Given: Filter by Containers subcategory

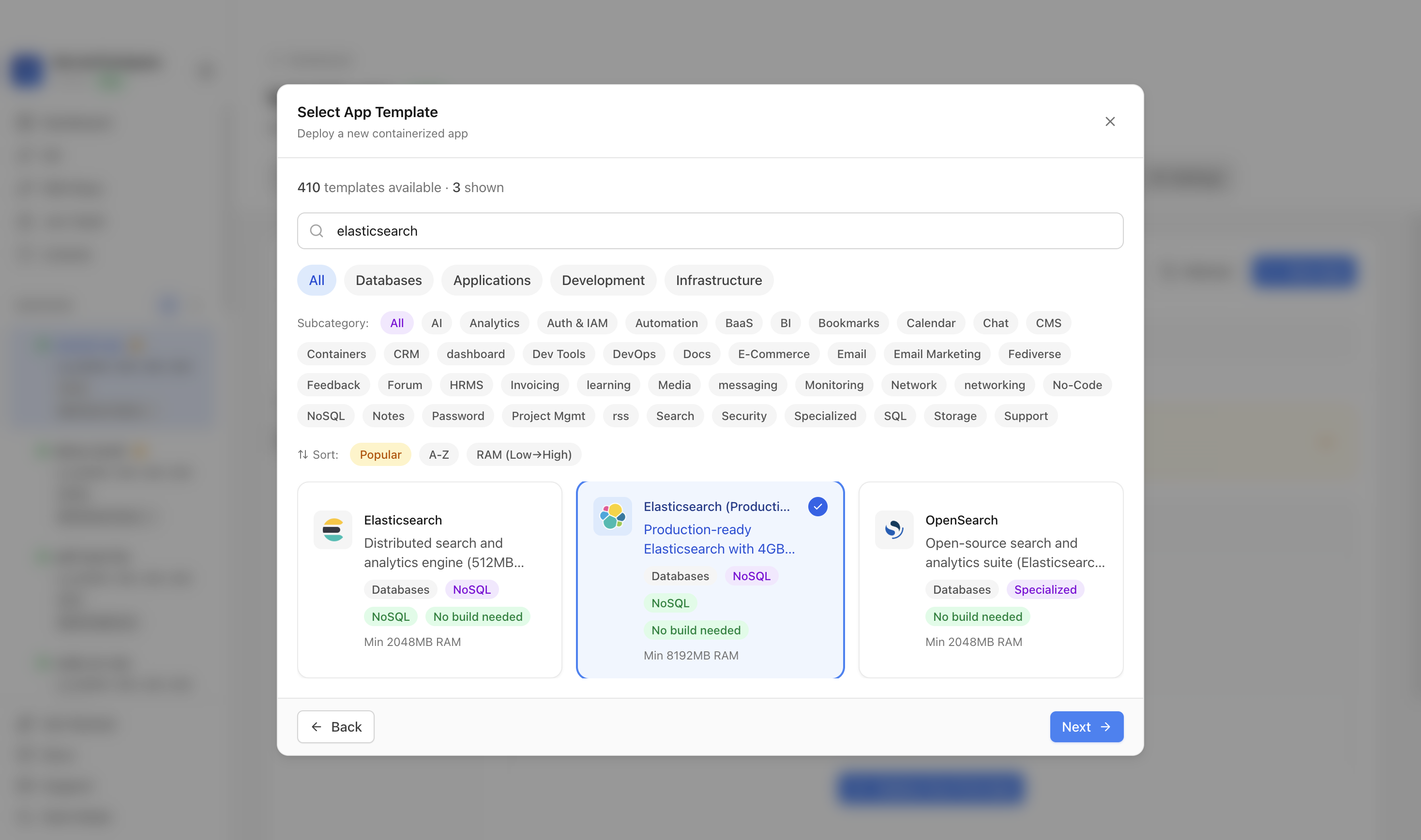Looking at the screenshot, I should coord(336,354).
